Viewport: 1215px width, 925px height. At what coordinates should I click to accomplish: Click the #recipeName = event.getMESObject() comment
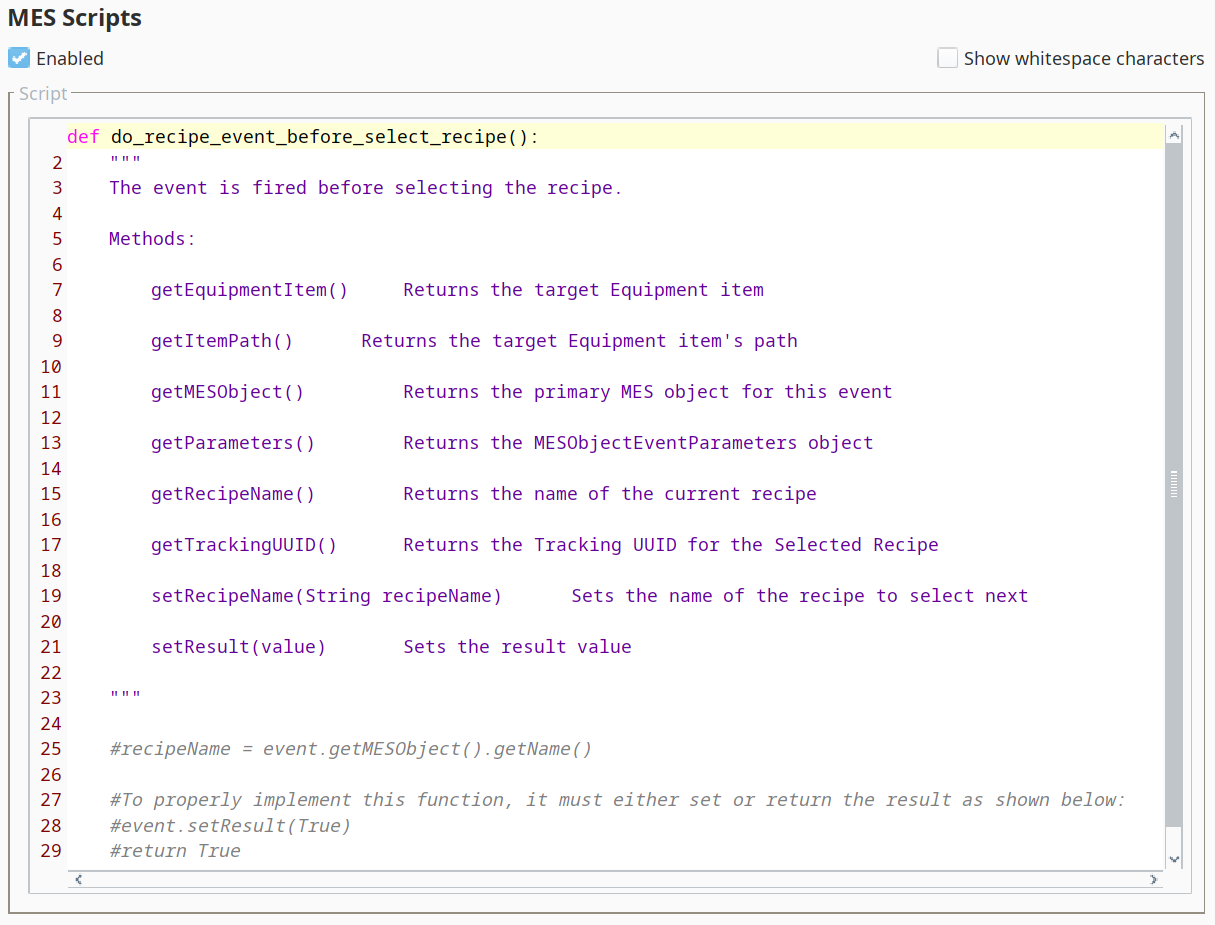(x=350, y=749)
